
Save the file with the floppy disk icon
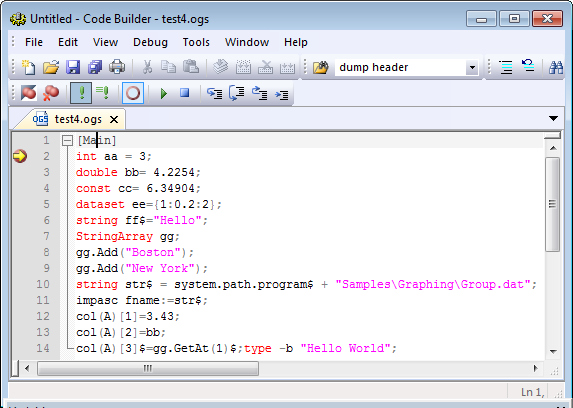tap(73, 67)
